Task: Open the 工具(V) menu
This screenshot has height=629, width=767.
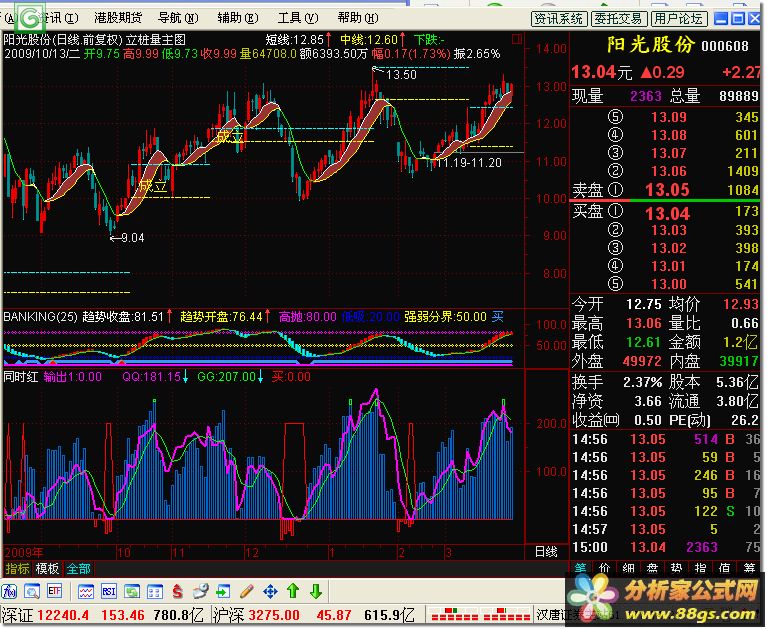Action: click(x=298, y=18)
